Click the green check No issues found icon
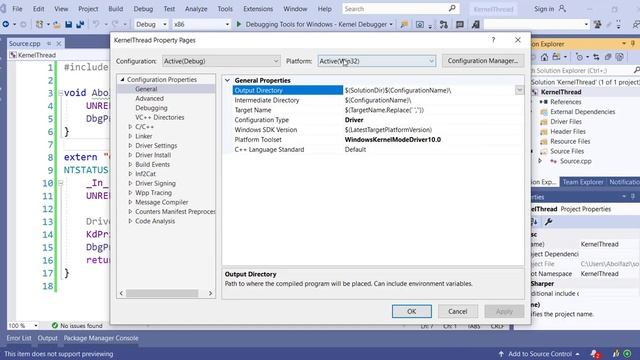Image resolution: width=640 pixels, height=360 pixels. click(x=55, y=325)
